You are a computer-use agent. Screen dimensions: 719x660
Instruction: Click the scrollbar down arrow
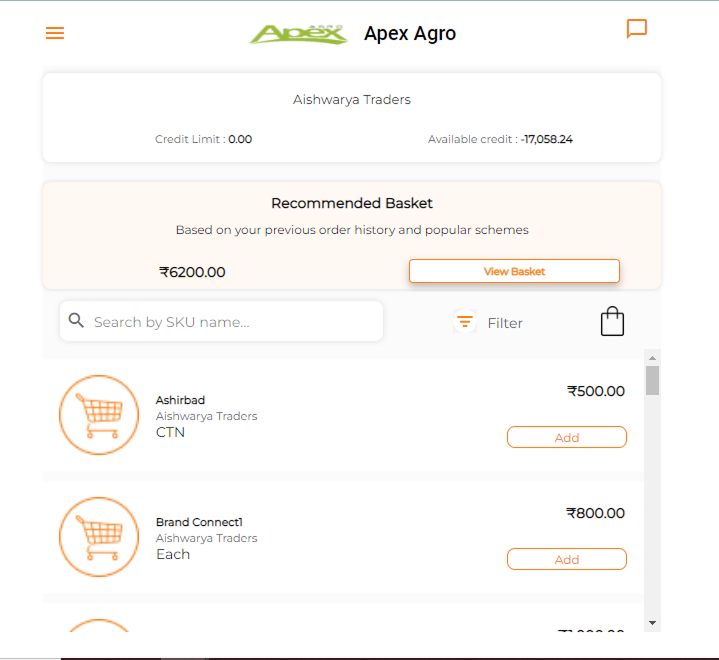(652, 622)
